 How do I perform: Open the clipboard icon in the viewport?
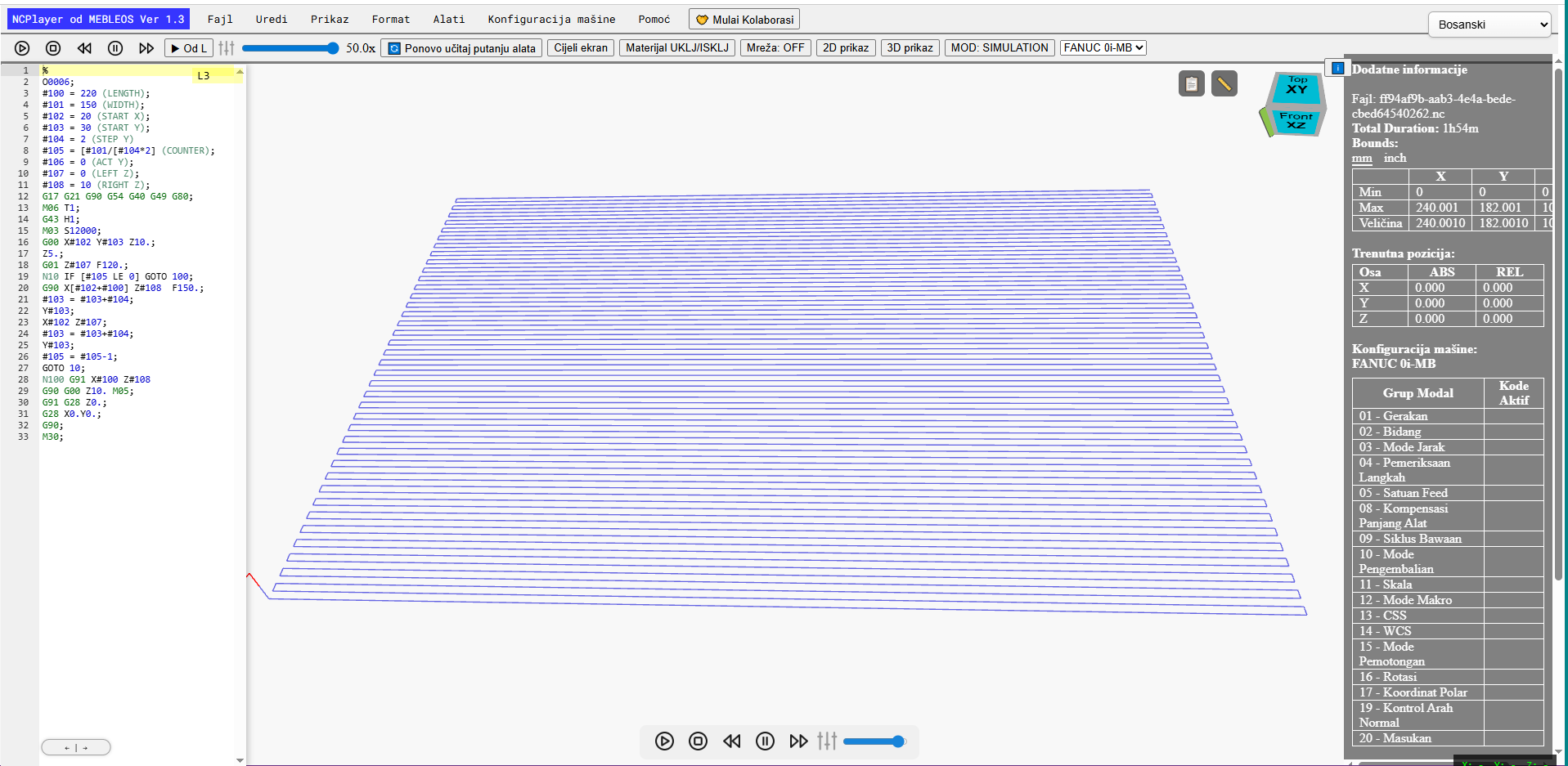1192,83
